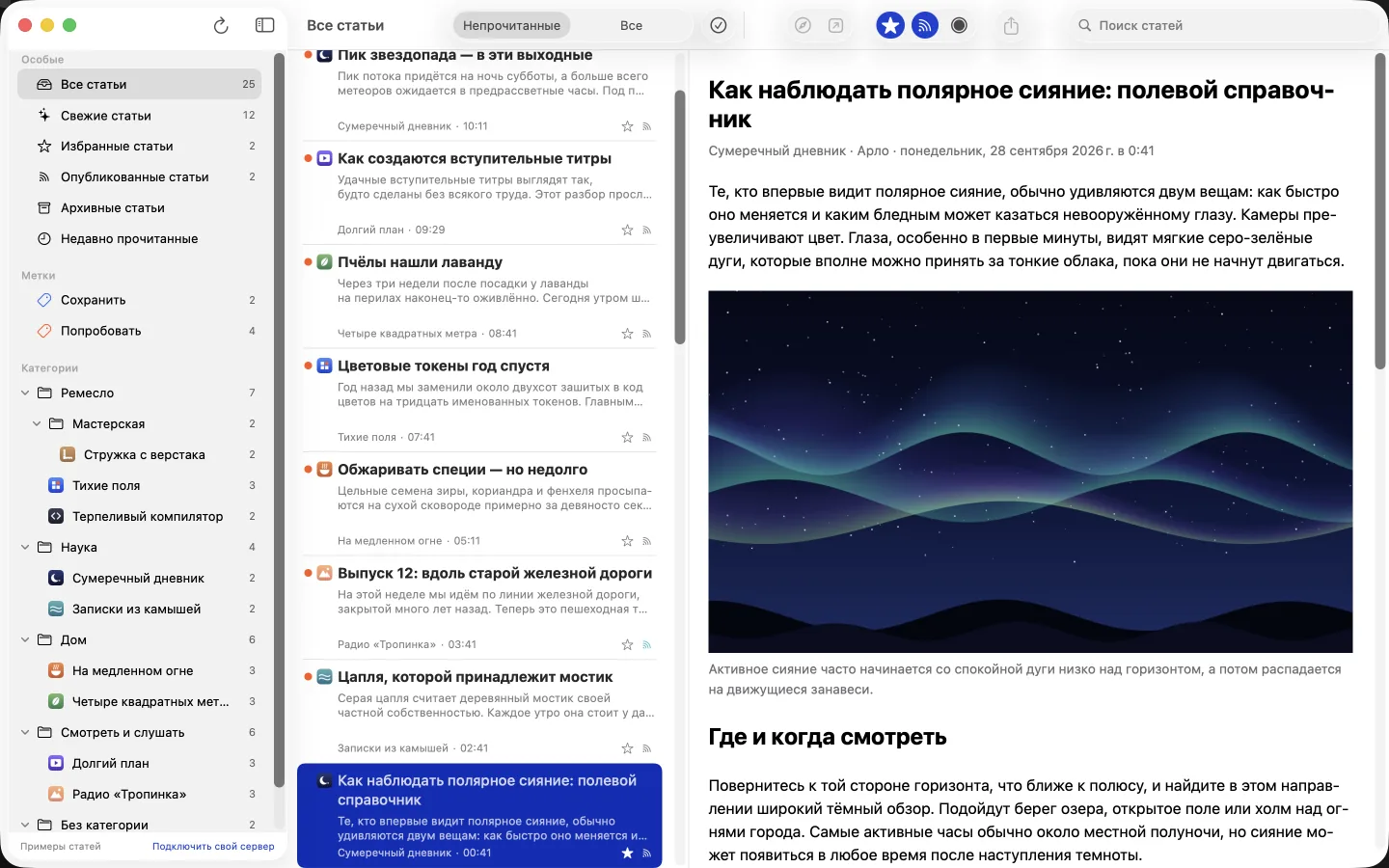Star the 'Пчёлы нашли лаванду' article
The width and height of the screenshot is (1389, 868).
(627, 334)
